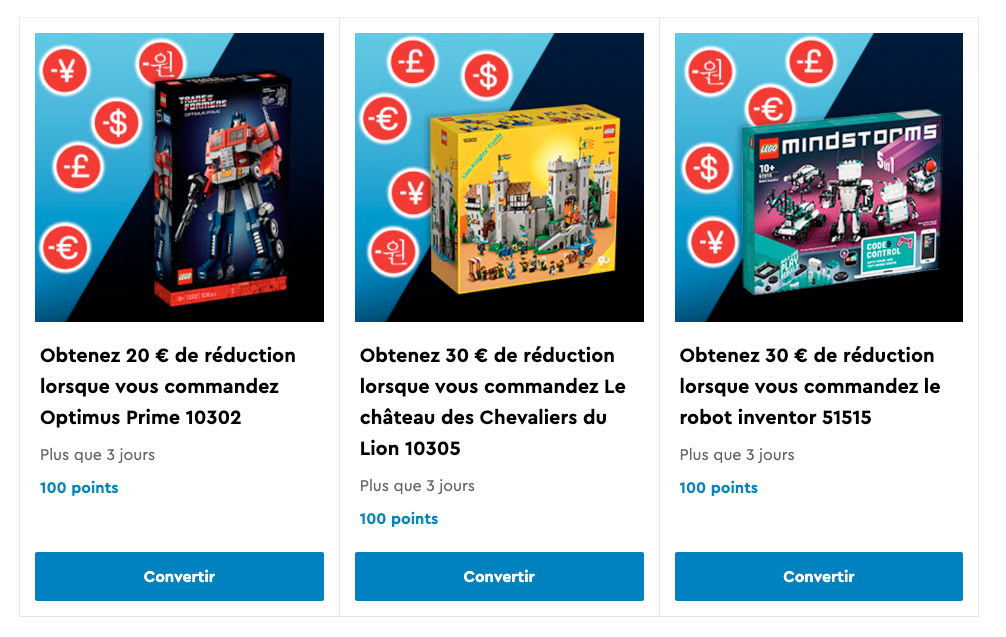Click dollar icon on Optimus Prime image
Viewport: 1006px width, 637px height.
pos(117,123)
